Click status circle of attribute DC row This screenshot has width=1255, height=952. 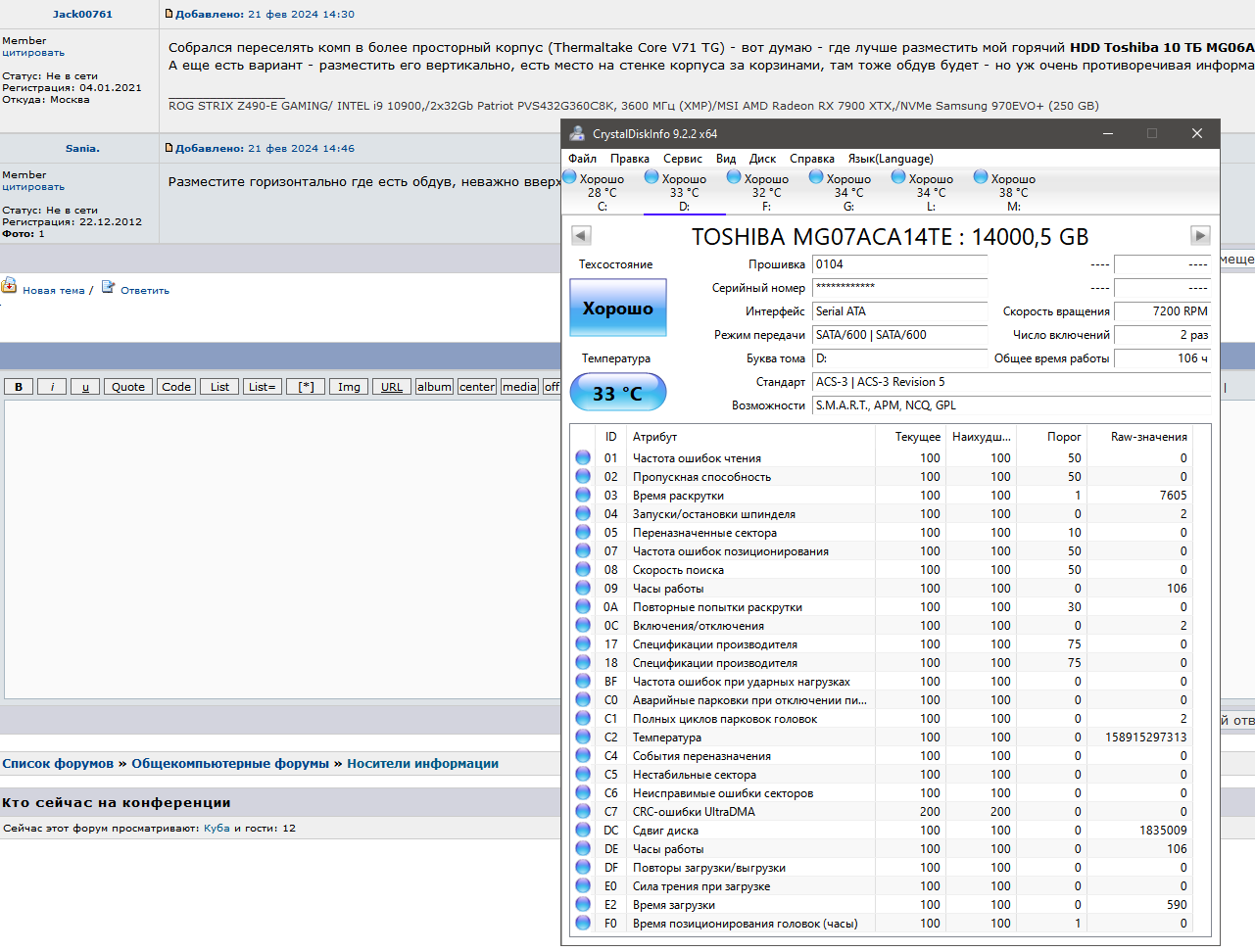click(x=583, y=830)
